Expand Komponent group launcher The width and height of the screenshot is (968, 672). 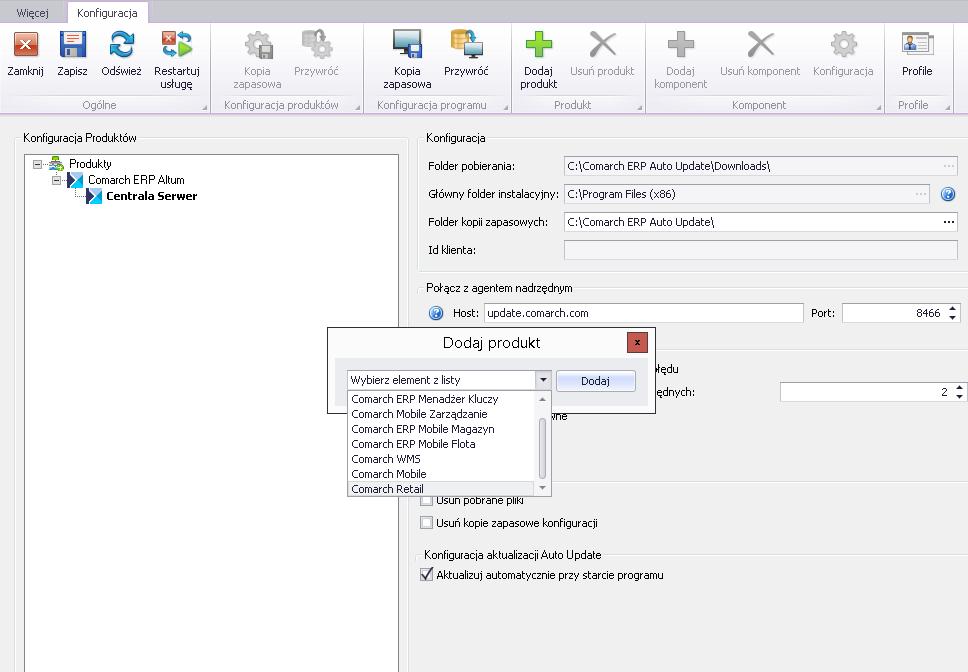878,108
